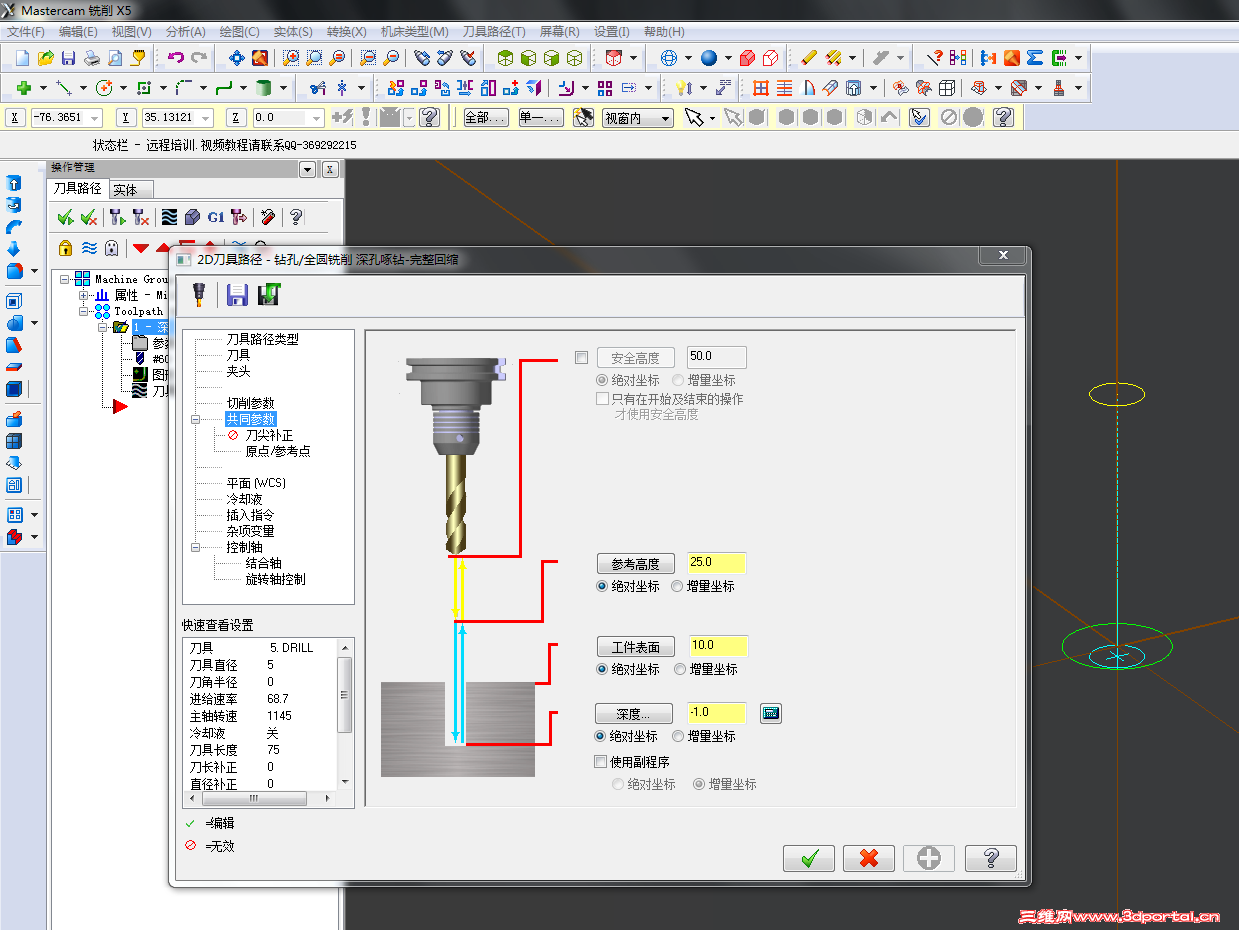Viewport: 1239px width, 930px height.
Task: Click the New file icon in toolbar
Action: [22, 58]
